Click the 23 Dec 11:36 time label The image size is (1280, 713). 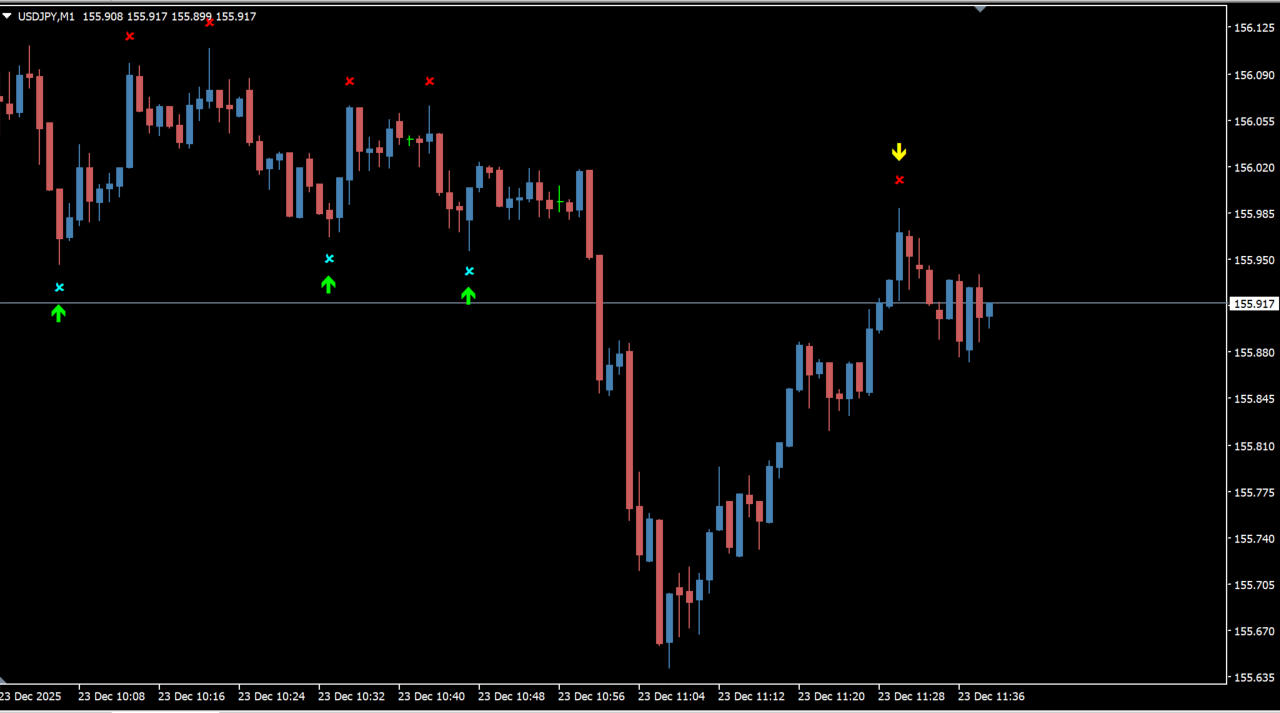pyautogui.click(x=991, y=696)
